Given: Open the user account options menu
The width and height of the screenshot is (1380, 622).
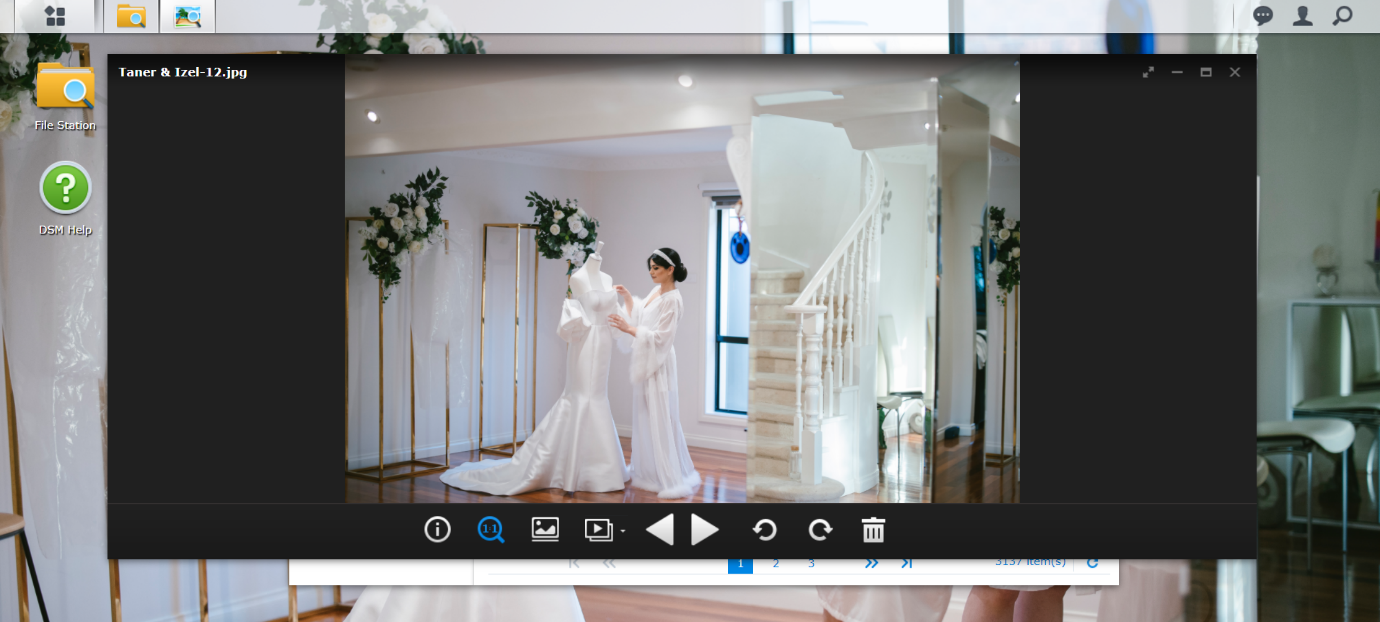Looking at the screenshot, I should point(1302,16).
